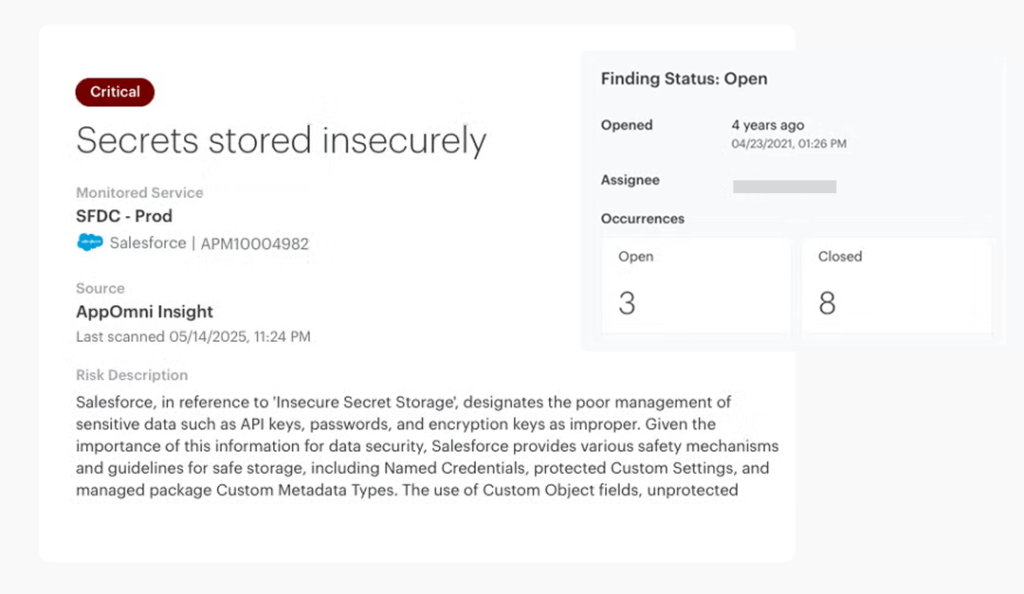Click the 4 years ago opened date
This screenshot has height=594, width=1024.
(767, 125)
